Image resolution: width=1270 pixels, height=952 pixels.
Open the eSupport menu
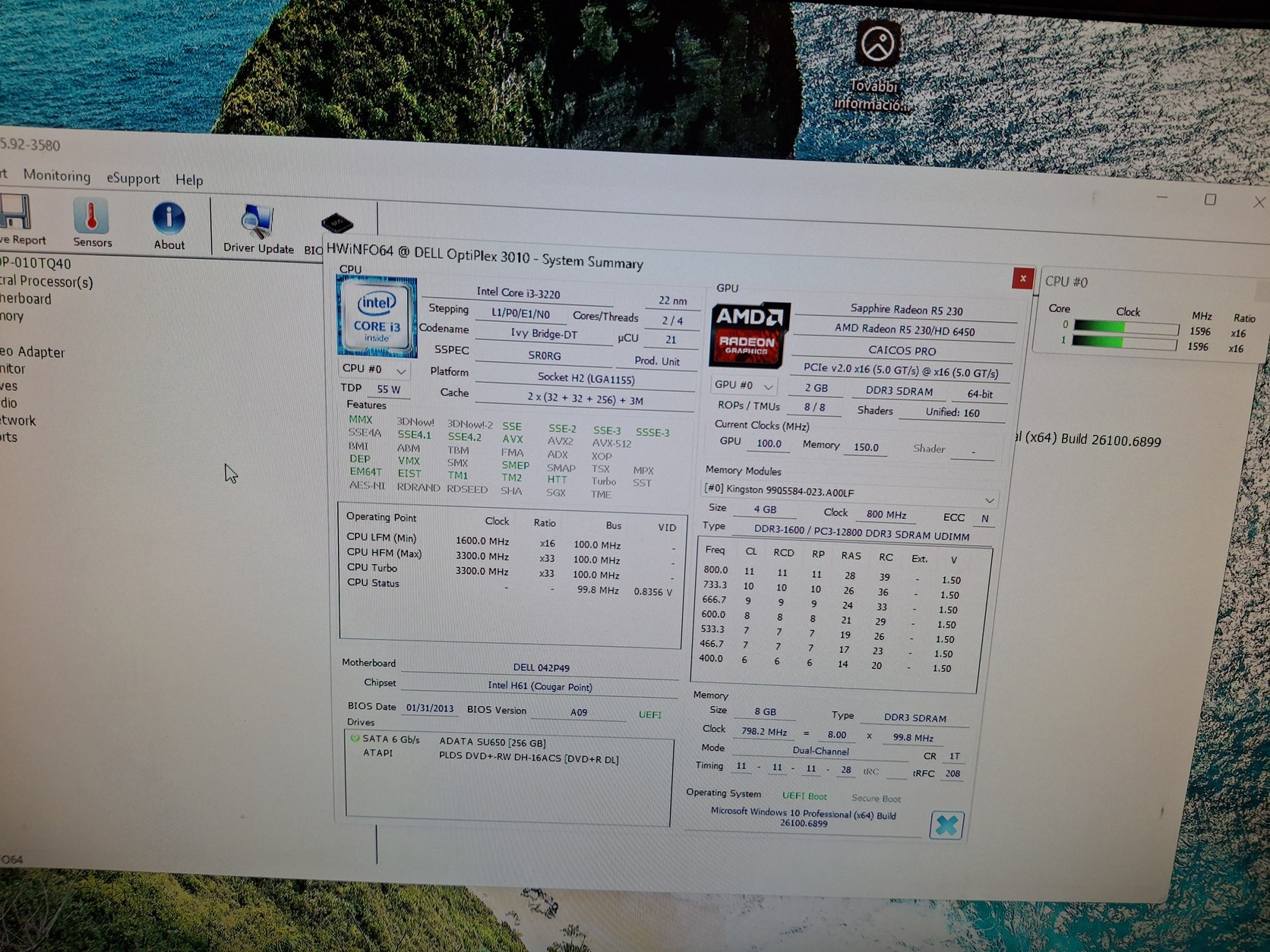[133, 178]
